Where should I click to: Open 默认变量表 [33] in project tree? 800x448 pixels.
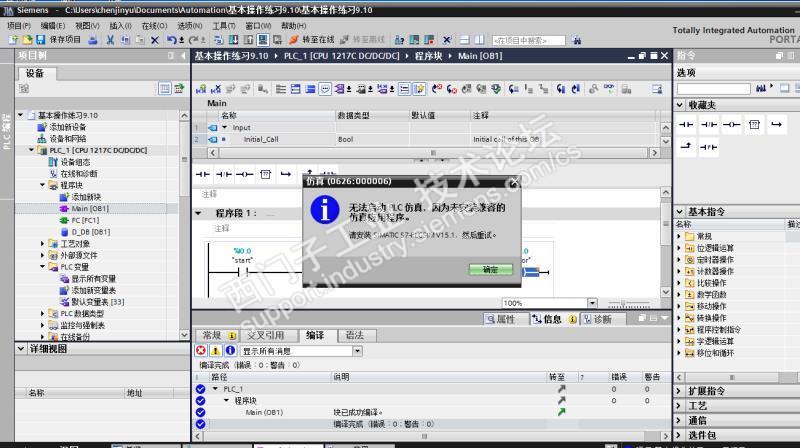pos(97,302)
